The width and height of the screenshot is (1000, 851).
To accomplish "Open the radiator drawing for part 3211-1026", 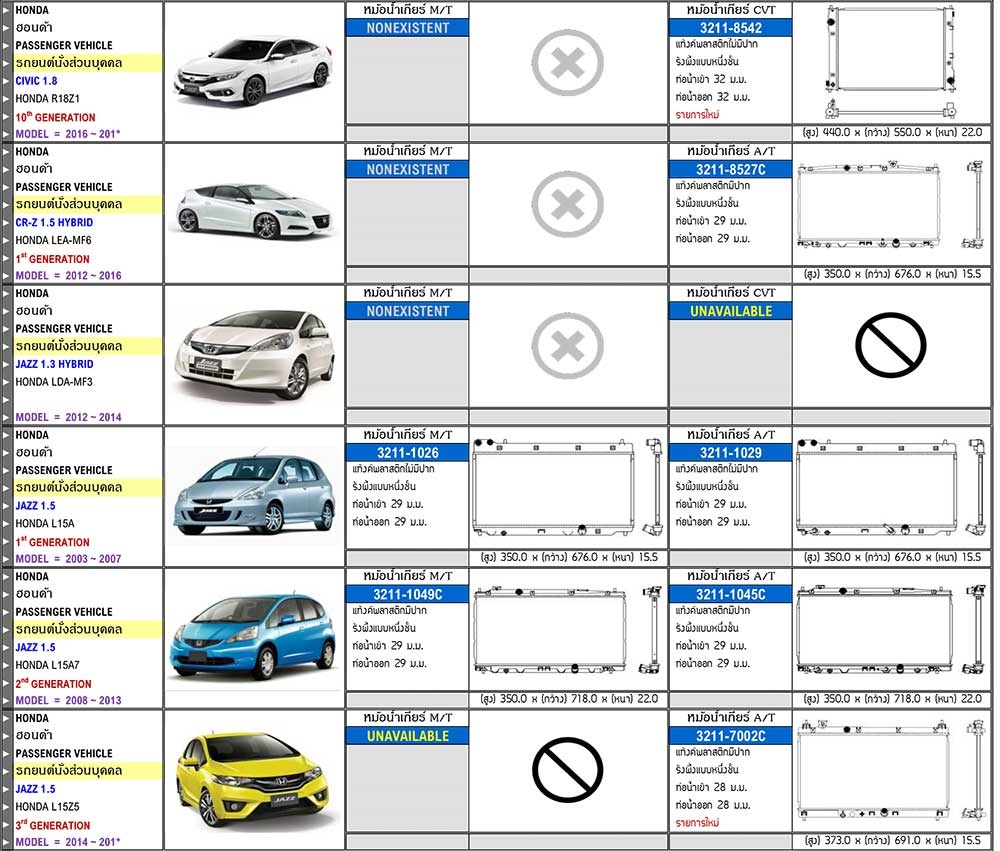I will pyautogui.click(x=568, y=488).
